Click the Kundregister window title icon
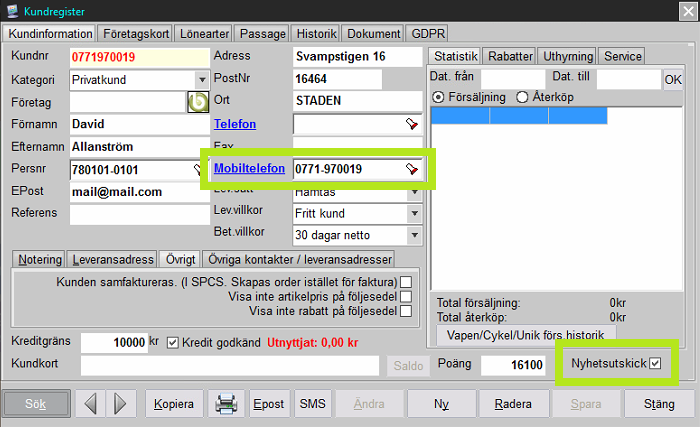Image resolution: width=700 pixels, height=427 pixels. 10,10
